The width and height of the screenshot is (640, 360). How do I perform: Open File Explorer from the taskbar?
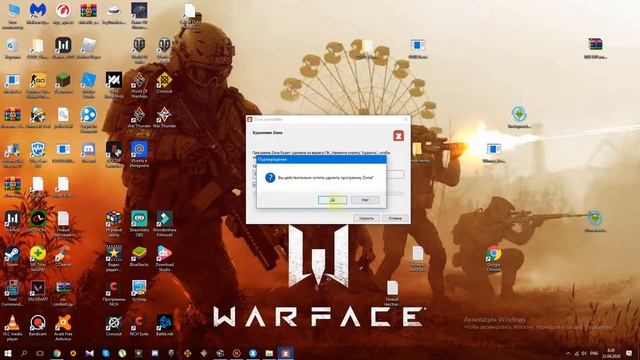coord(269,353)
